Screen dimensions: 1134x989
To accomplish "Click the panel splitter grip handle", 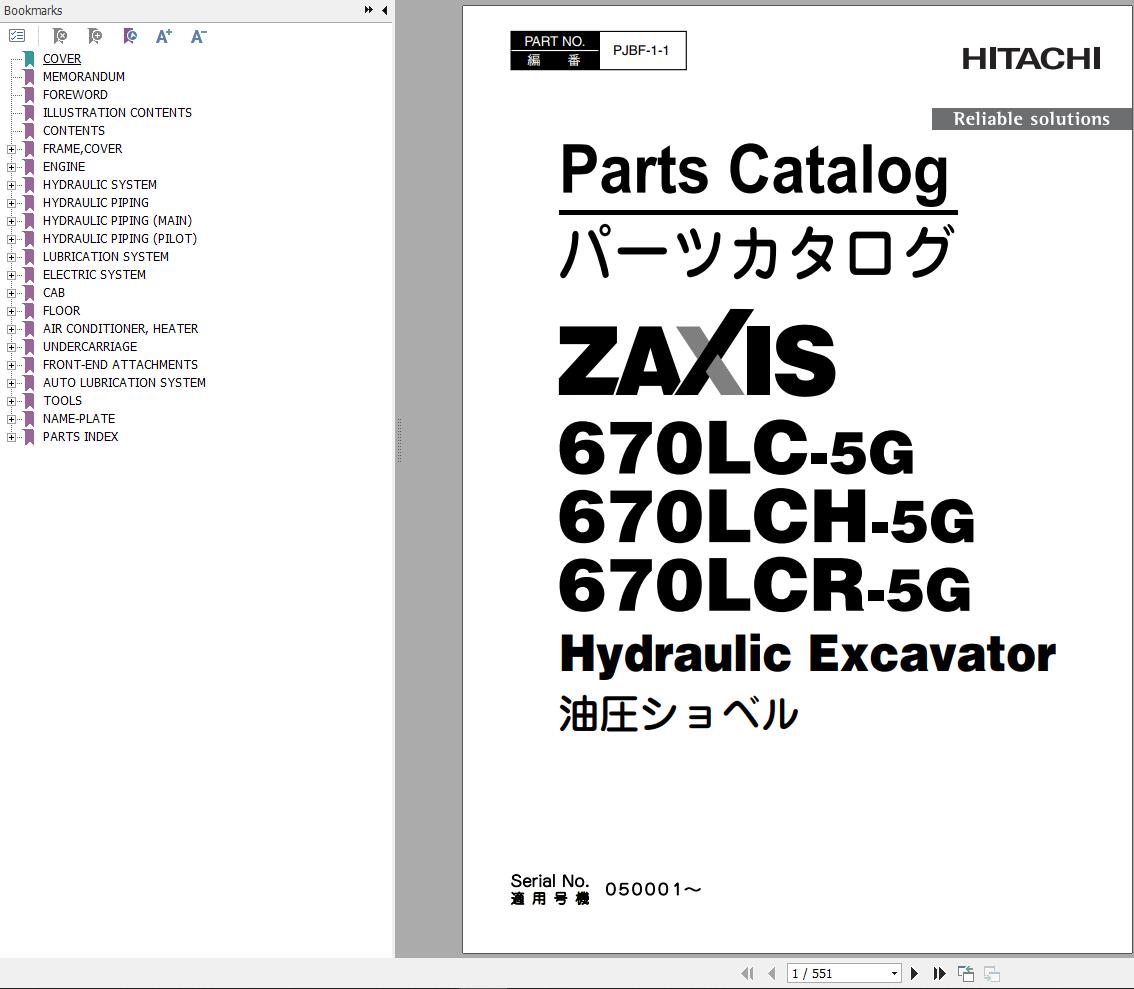I will pyautogui.click(x=399, y=440).
